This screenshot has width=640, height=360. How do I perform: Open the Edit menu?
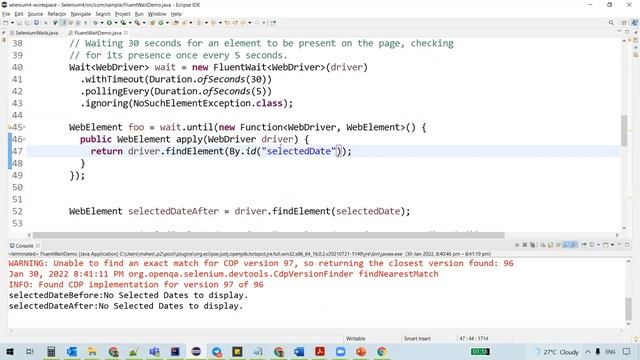tap(19, 14)
